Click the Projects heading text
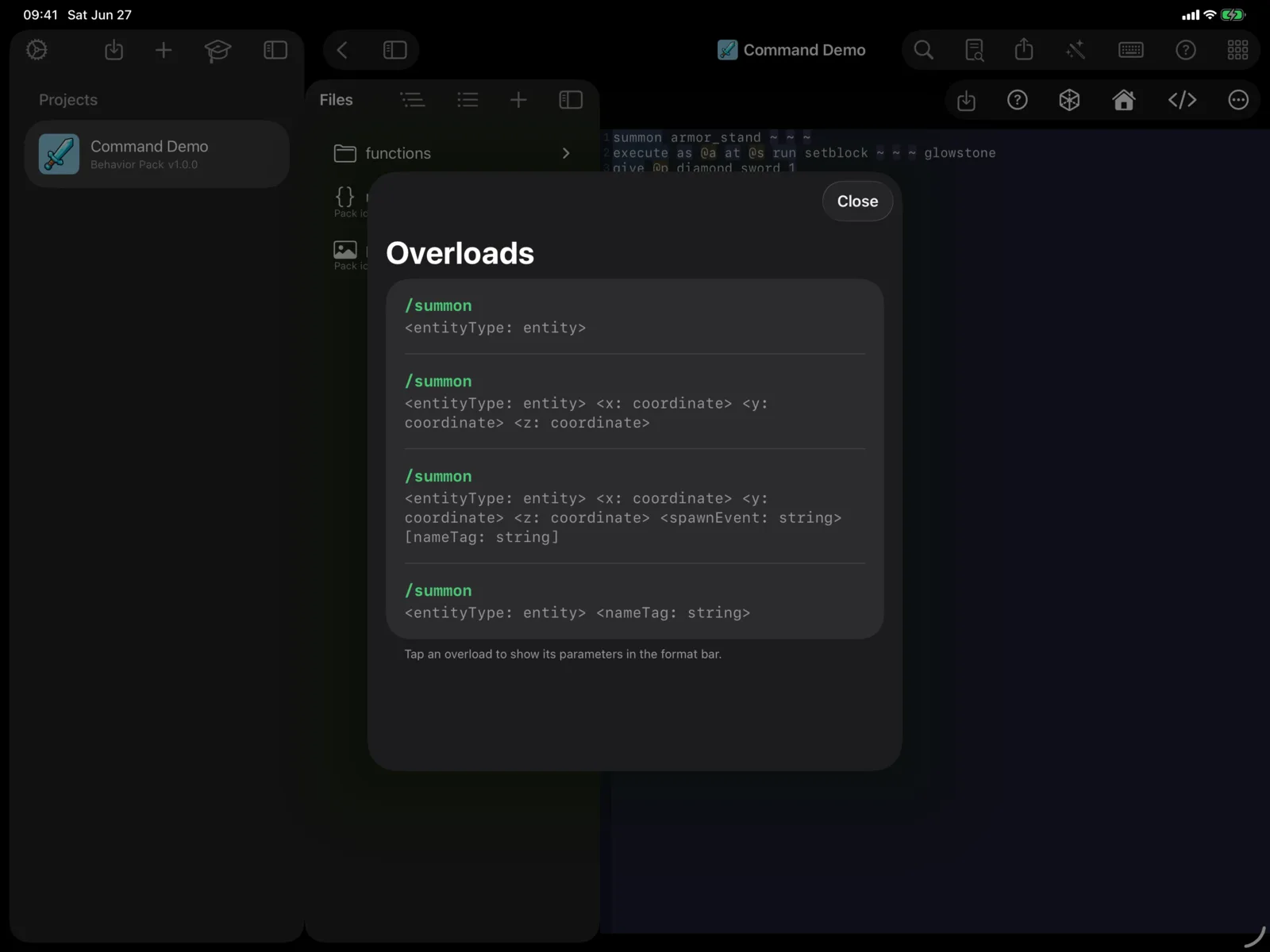Image resolution: width=1270 pixels, height=952 pixels. click(x=68, y=100)
